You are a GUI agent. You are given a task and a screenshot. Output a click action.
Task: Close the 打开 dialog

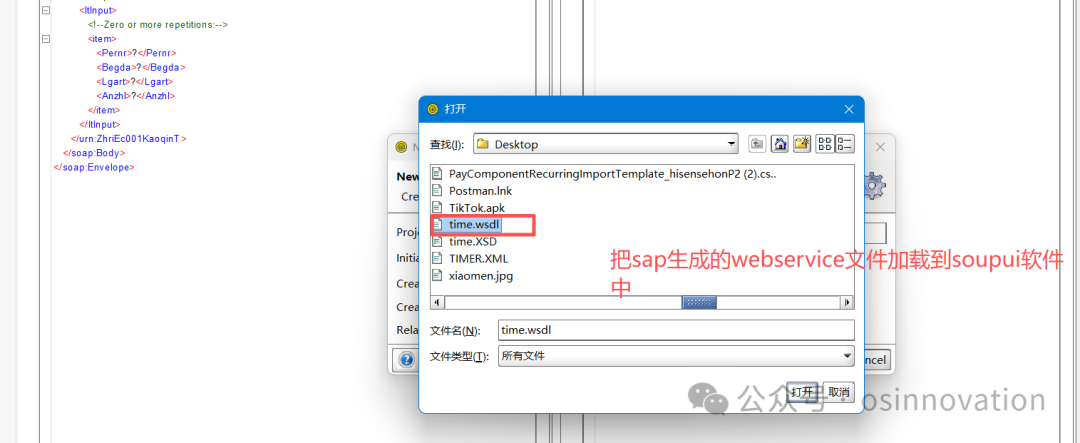[x=849, y=109]
